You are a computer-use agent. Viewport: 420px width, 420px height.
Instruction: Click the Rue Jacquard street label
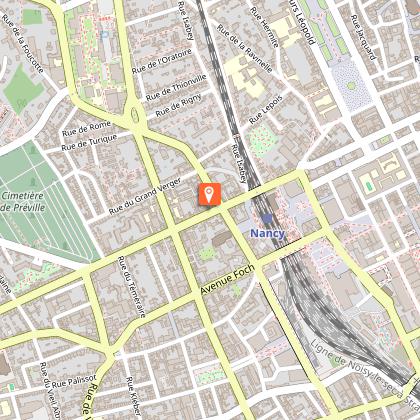click(363, 37)
